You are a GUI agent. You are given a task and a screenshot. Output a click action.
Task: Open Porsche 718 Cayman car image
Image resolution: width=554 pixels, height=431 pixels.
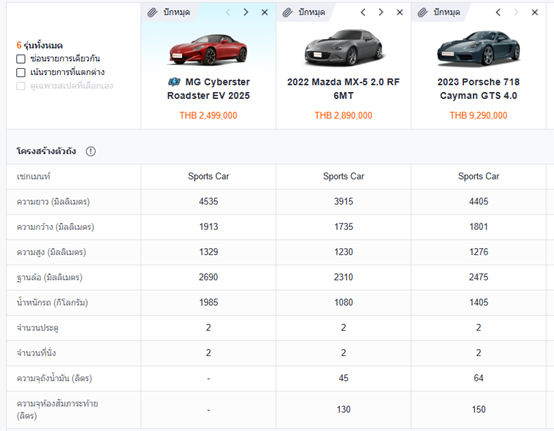click(x=478, y=48)
